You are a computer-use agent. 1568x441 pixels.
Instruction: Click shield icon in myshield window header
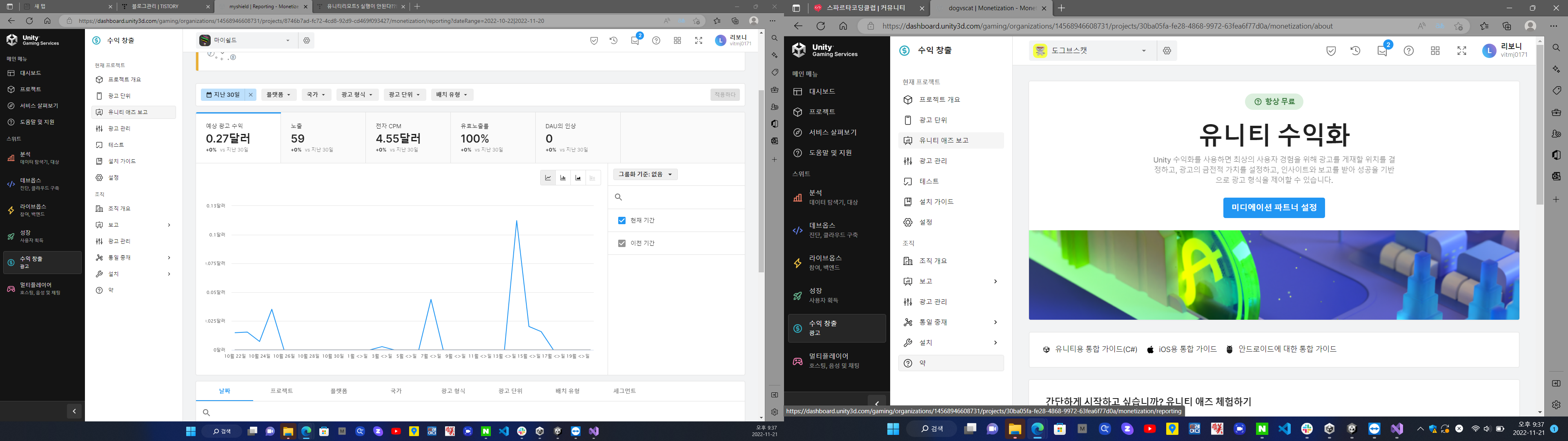click(x=594, y=41)
